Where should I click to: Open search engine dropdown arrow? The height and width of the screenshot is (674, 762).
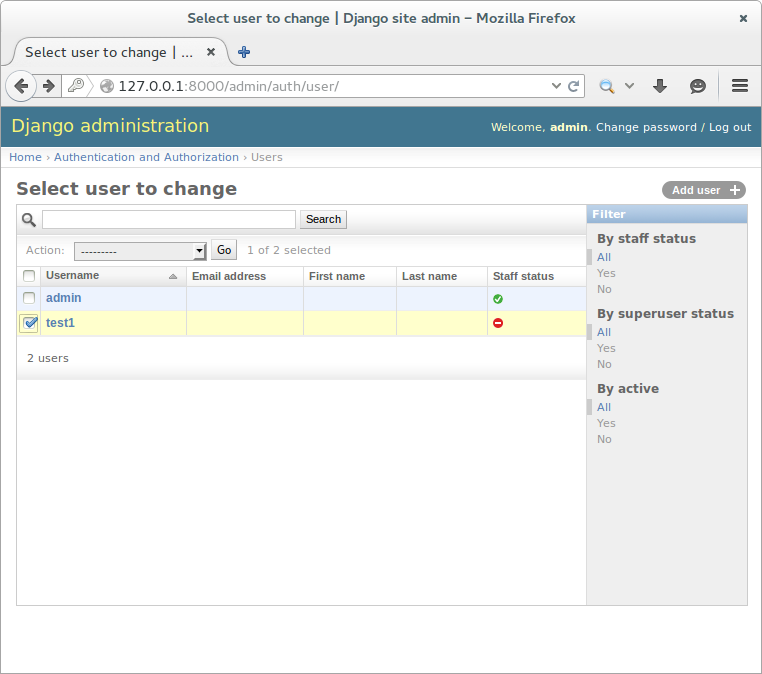[x=629, y=86]
